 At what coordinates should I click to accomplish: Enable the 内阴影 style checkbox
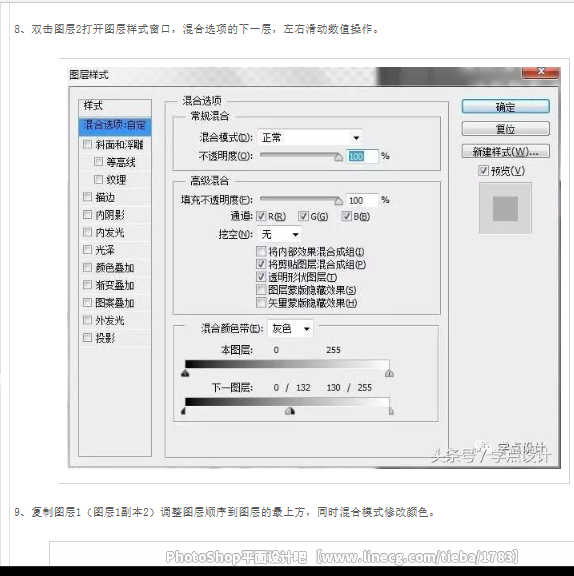pos(87,215)
